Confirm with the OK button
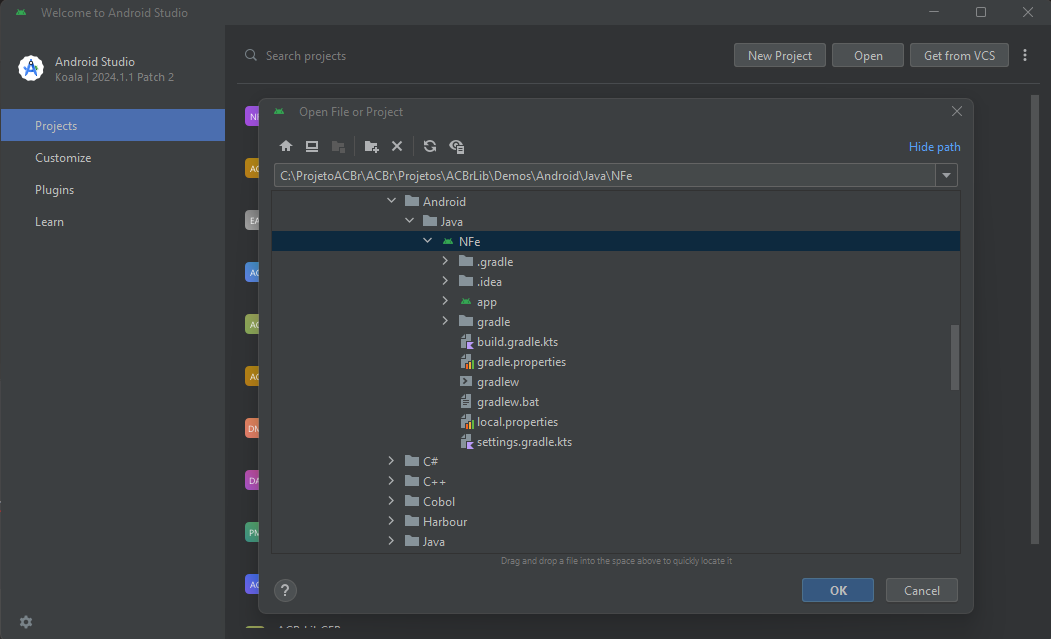This screenshot has width=1051, height=639. [838, 590]
